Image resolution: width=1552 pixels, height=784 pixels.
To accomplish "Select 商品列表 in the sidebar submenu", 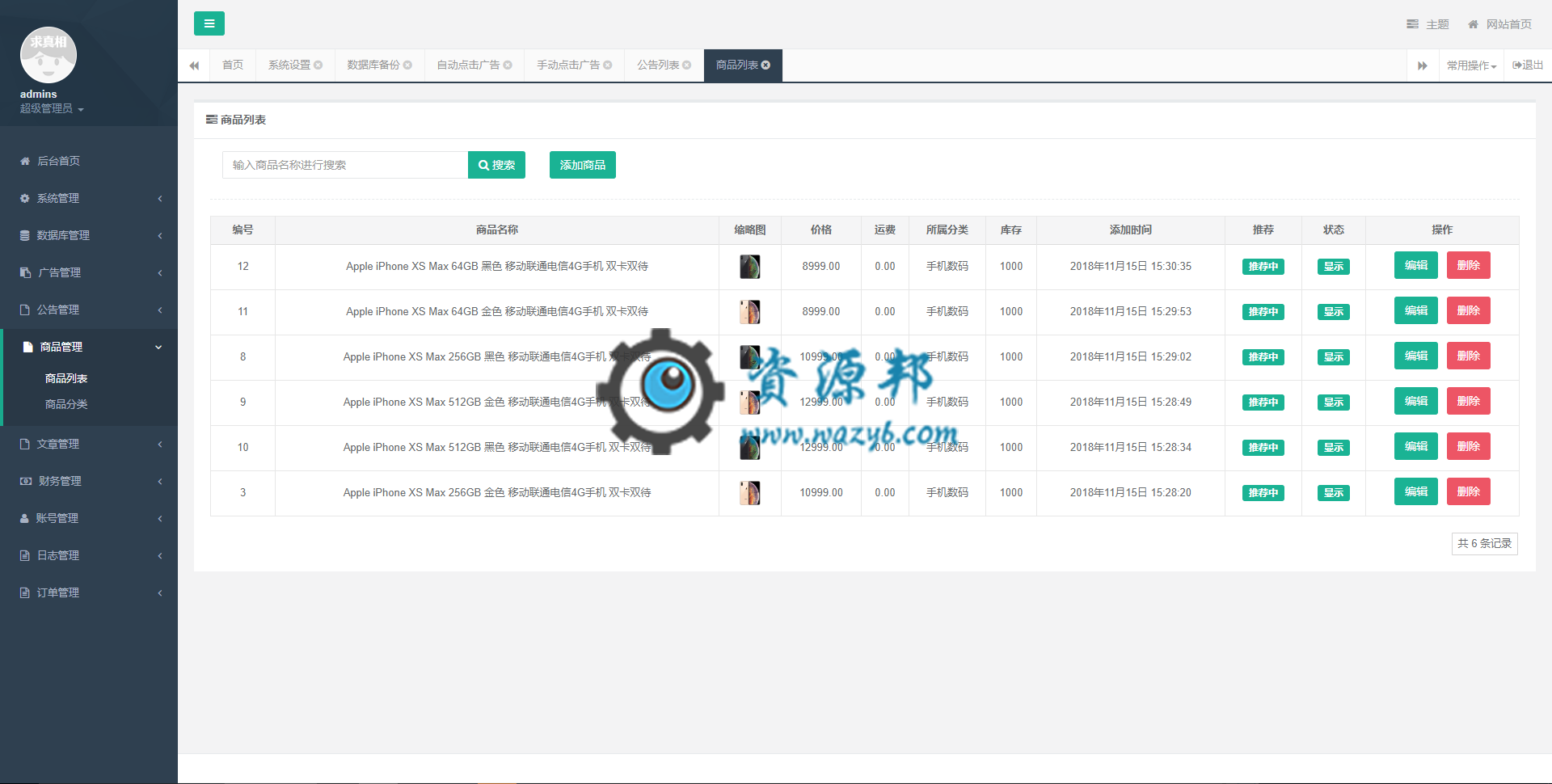I will (x=66, y=378).
